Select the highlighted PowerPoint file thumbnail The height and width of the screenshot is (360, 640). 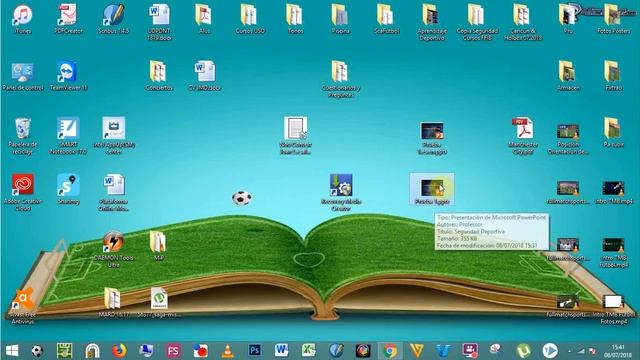click(432, 188)
